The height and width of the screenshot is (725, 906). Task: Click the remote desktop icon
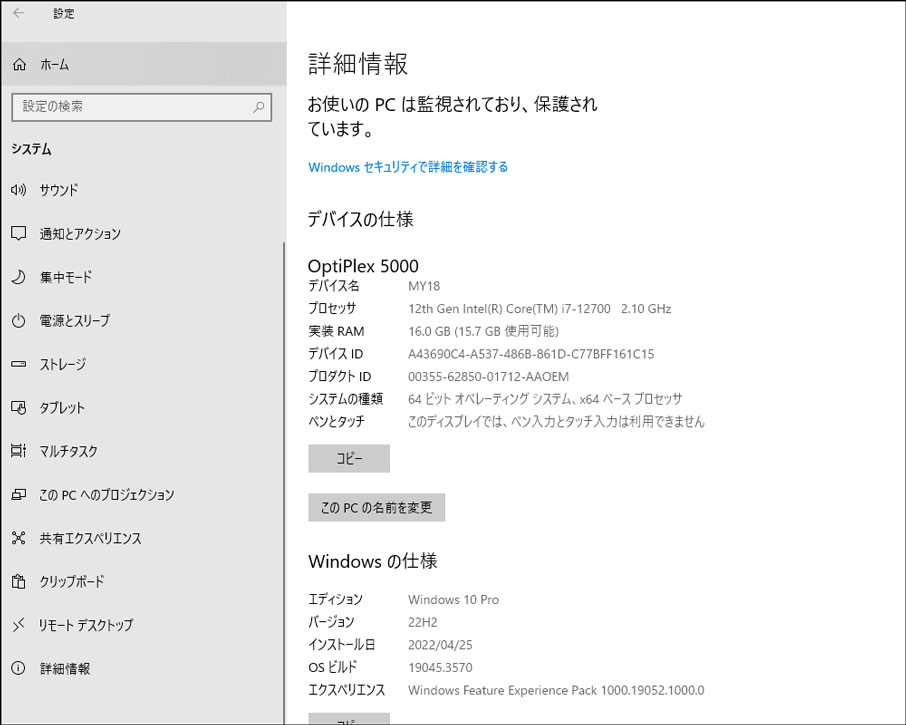18,624
